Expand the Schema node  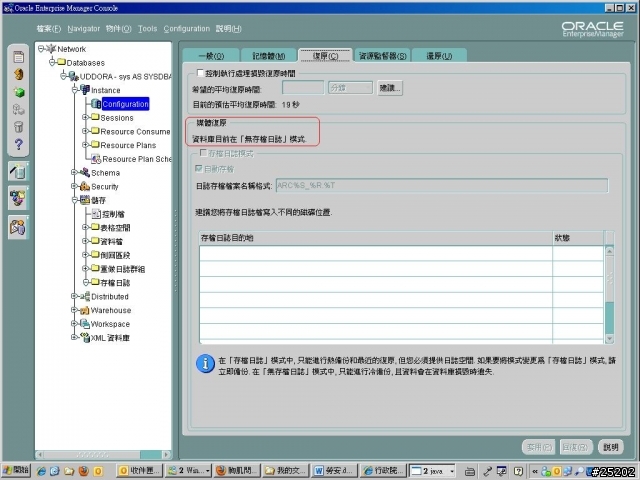click(x=74, y=173)
